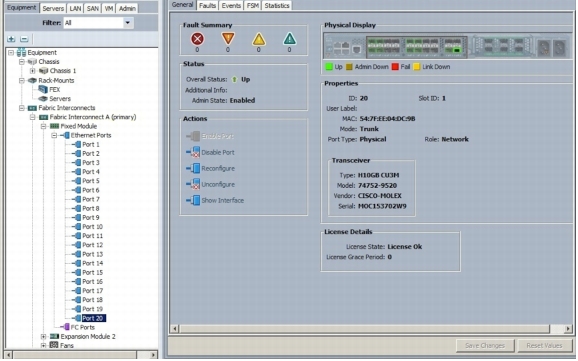Click the right arrow of main horizontal scrollbar
The image size is (578, 361).
pyautogui.click(x=568, y=329)
